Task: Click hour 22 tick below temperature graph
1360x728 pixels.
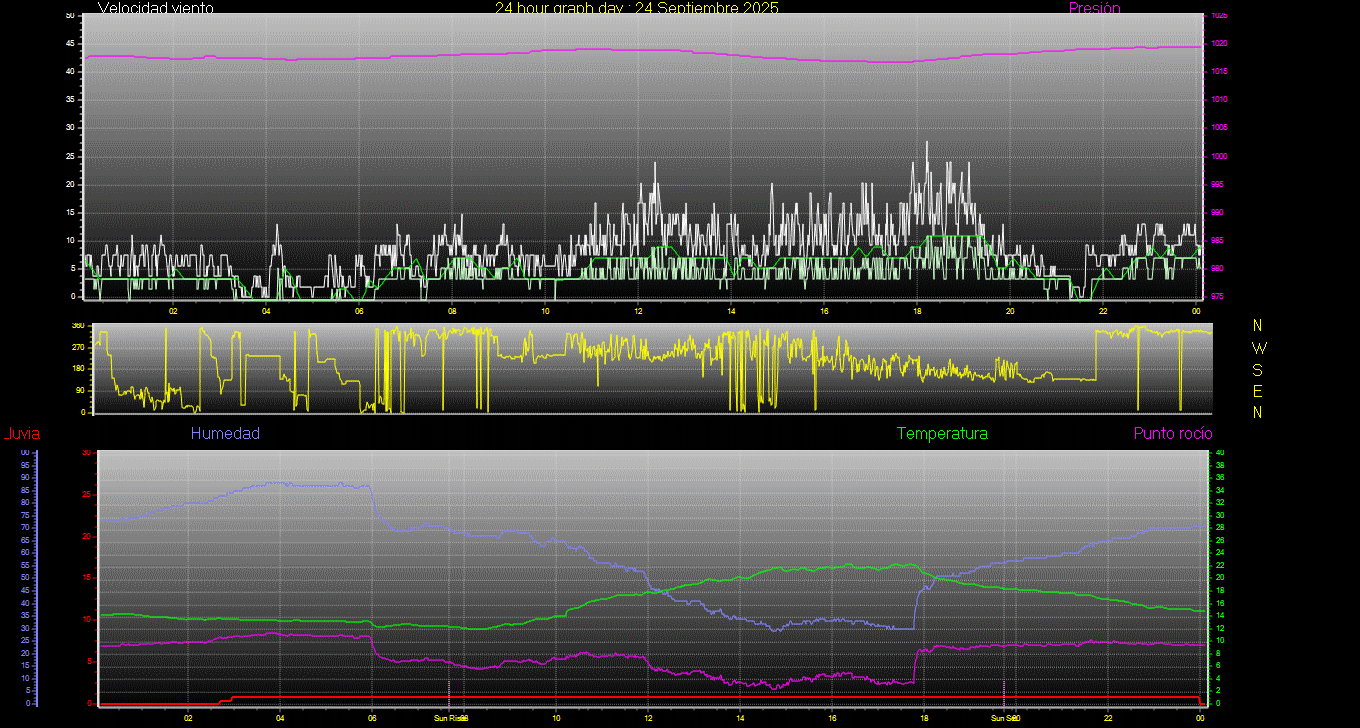Action: tap(1108, 718)
